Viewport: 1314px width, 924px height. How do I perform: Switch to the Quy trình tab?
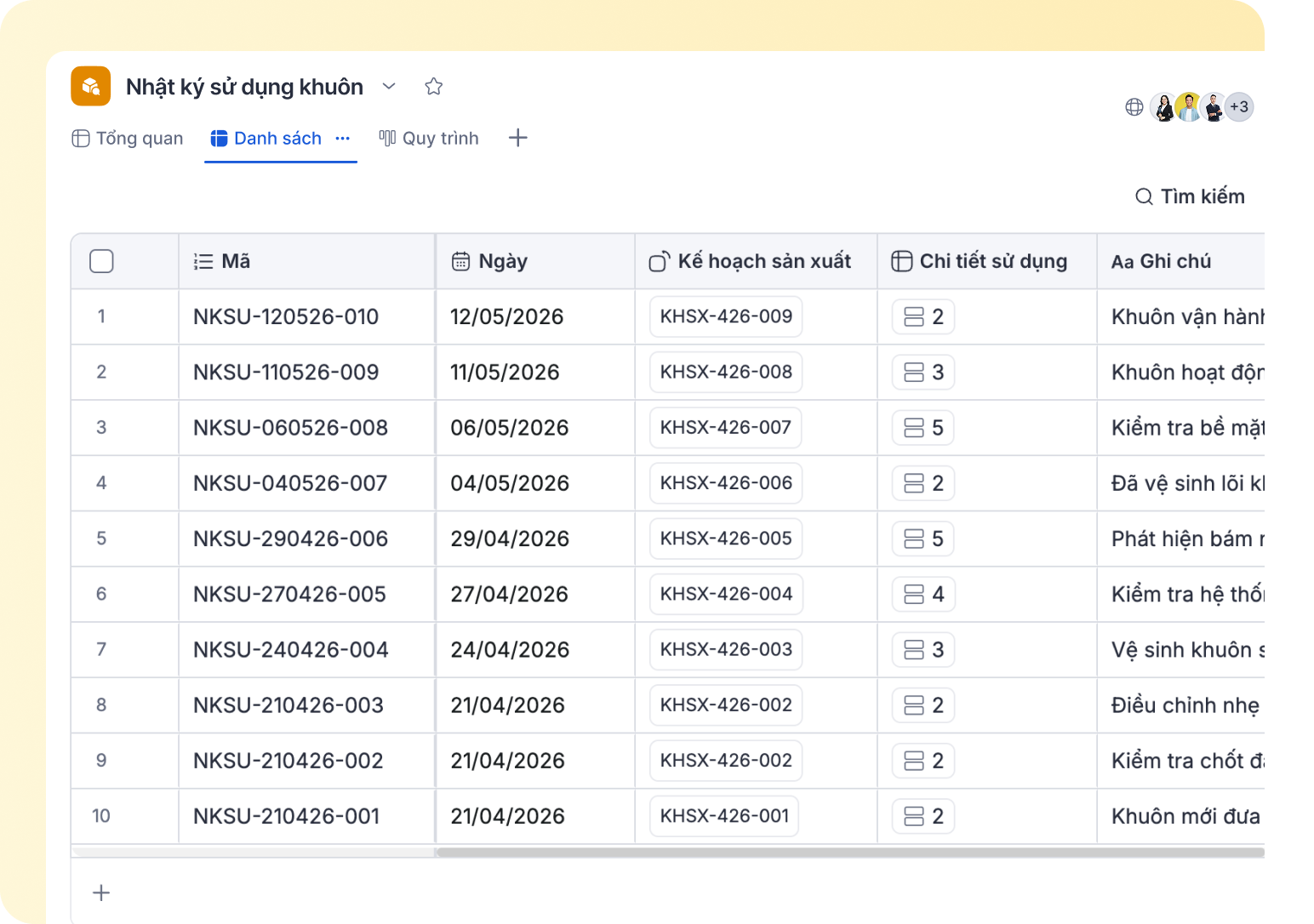429,138
